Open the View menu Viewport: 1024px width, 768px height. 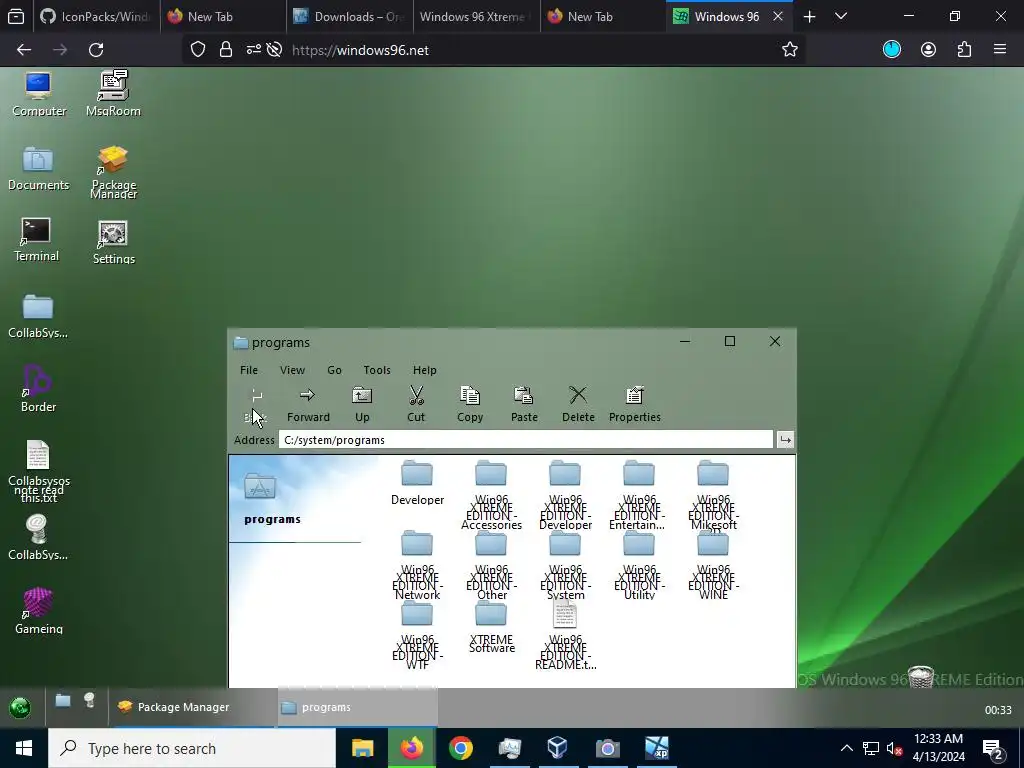pyautogui.click(x=292, y=370)
